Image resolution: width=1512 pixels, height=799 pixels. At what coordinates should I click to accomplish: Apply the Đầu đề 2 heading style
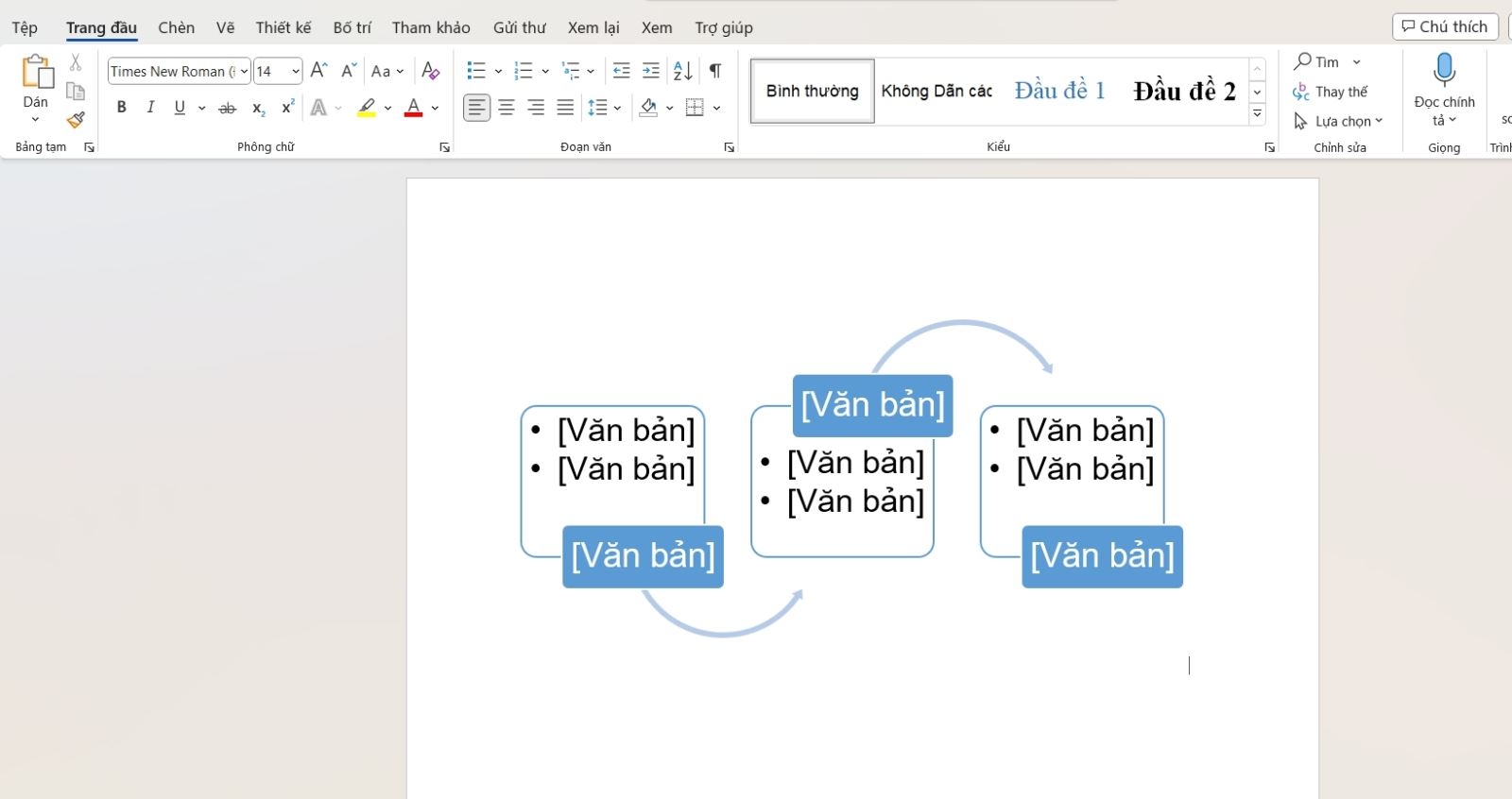1185,91
